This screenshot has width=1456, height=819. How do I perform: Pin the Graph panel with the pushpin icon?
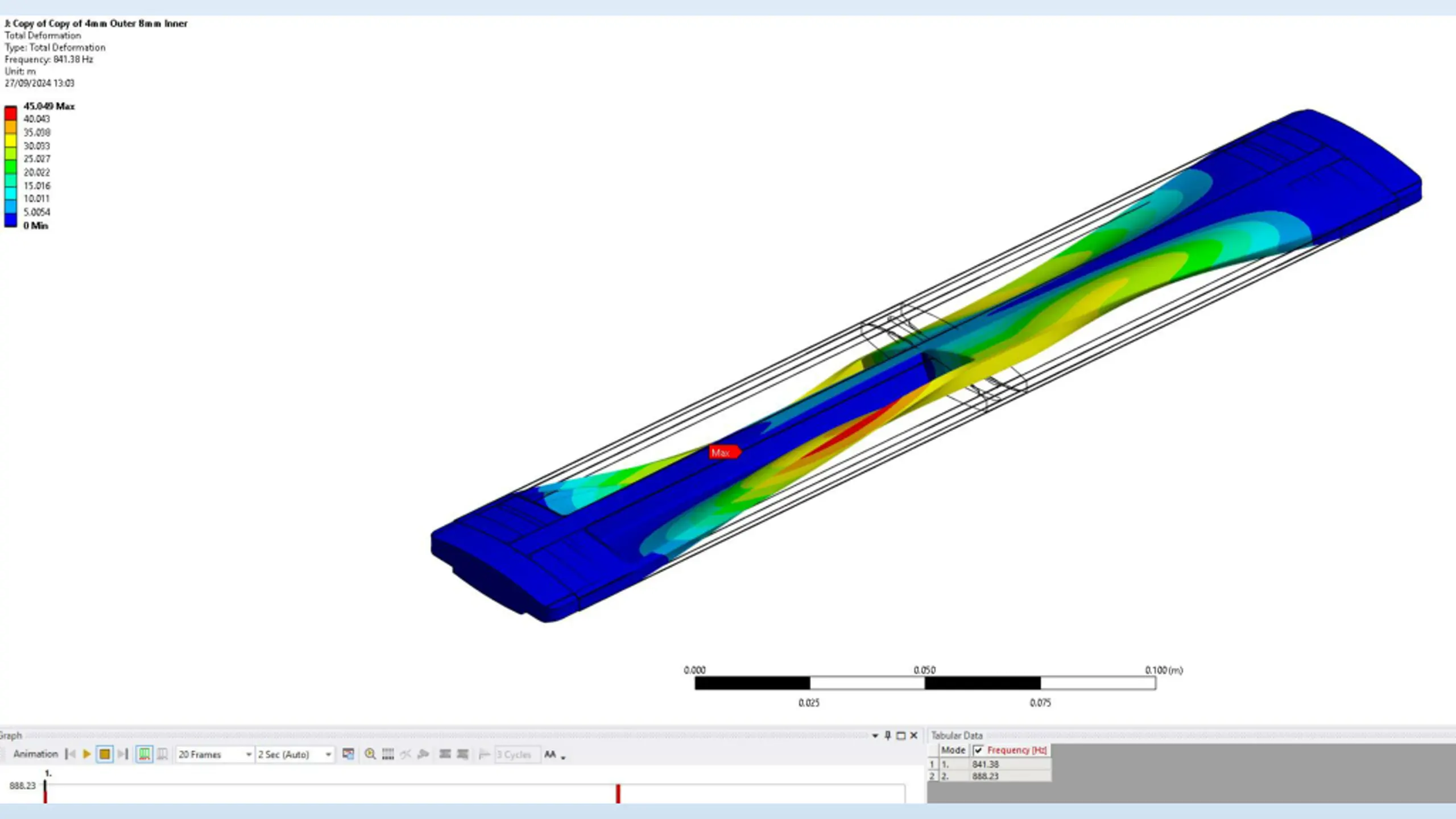[888, 735]
